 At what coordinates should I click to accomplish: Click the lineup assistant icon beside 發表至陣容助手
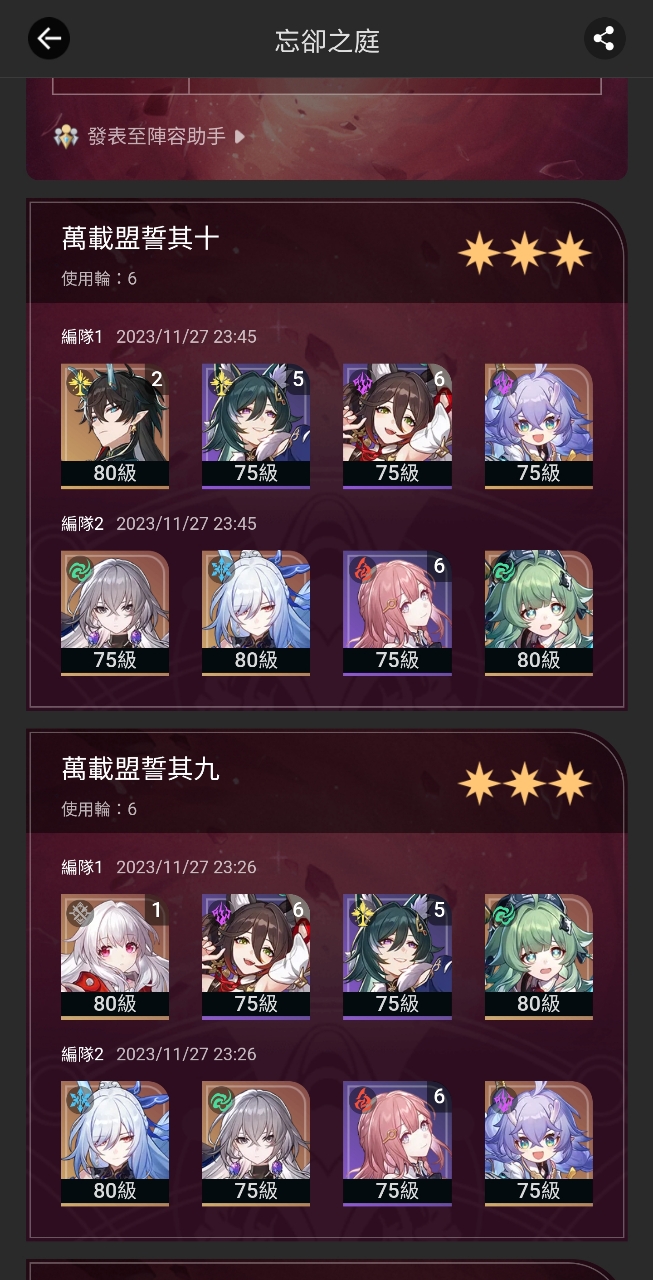tap(67, 136)
